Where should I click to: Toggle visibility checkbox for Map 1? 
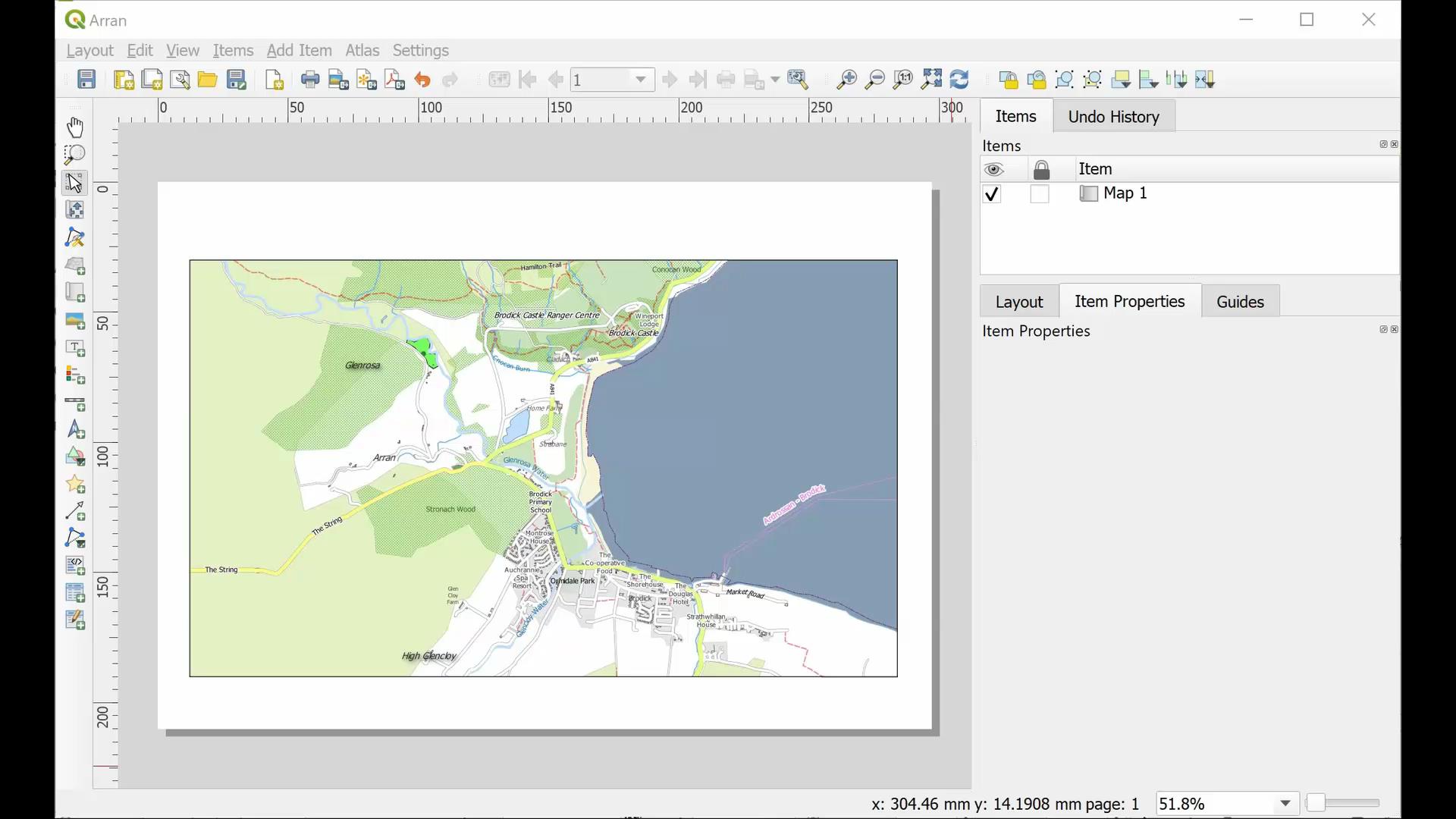coord(992,194)
